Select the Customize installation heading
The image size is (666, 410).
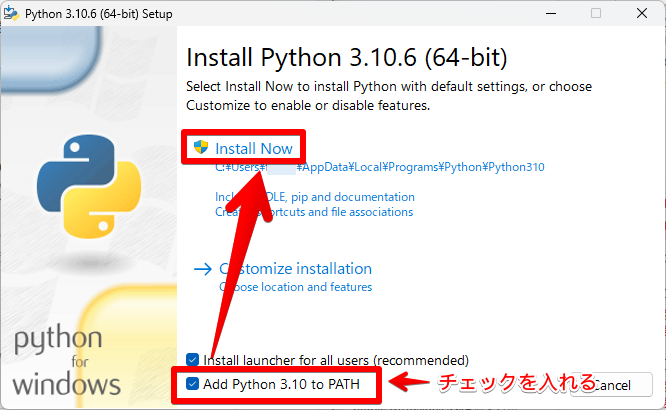point(295,269)
